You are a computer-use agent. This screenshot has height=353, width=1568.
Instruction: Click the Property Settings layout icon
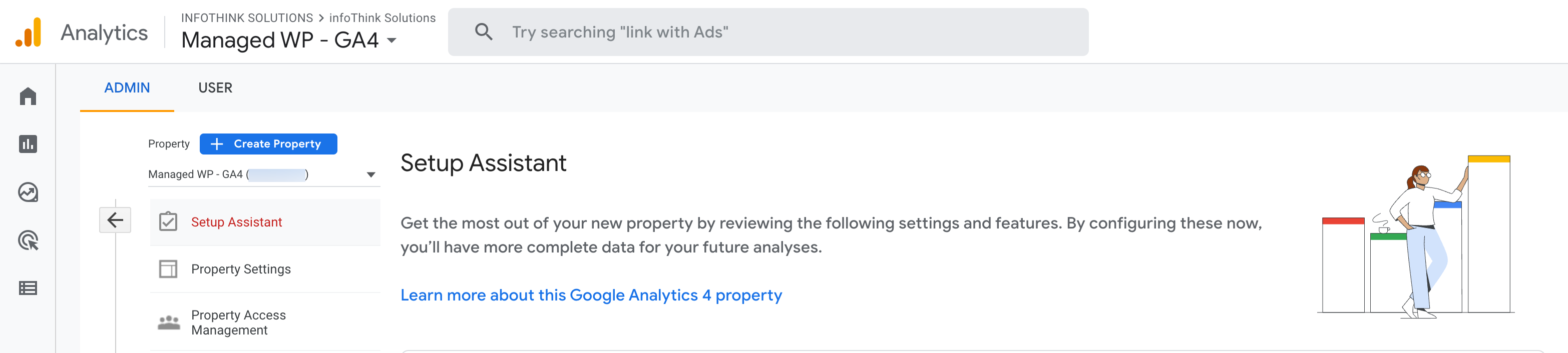tap(168, 269)
